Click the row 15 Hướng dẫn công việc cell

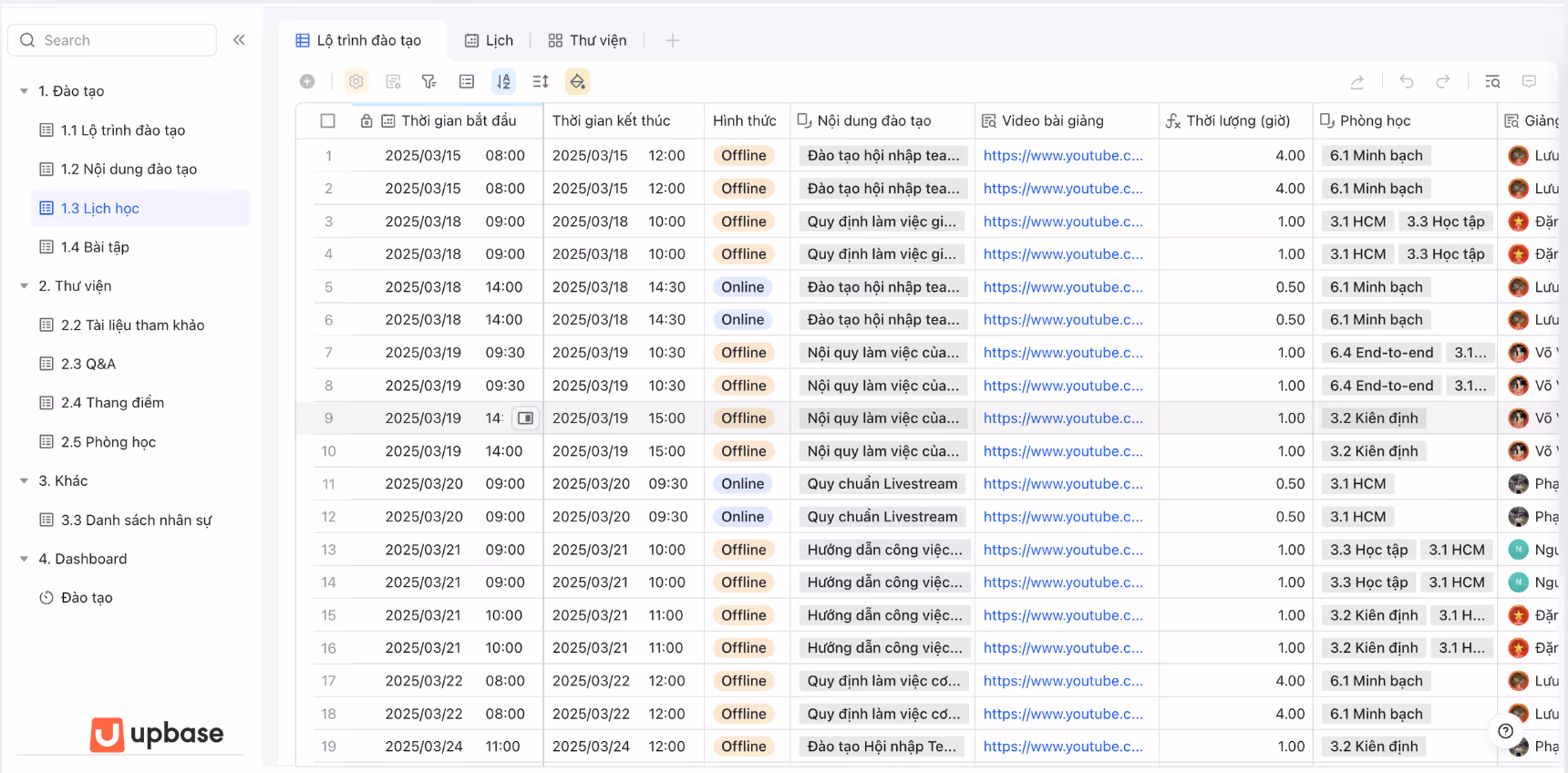884,615
